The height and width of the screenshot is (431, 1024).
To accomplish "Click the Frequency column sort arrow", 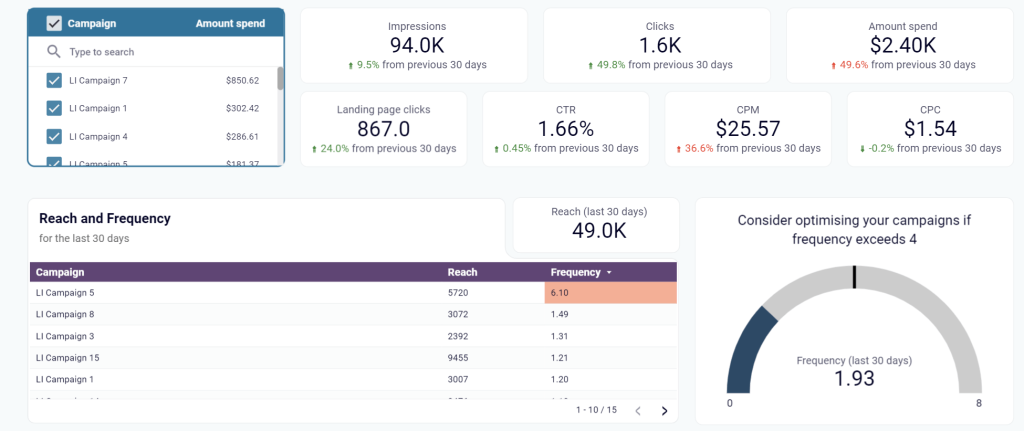I will [x=609, y=272].
